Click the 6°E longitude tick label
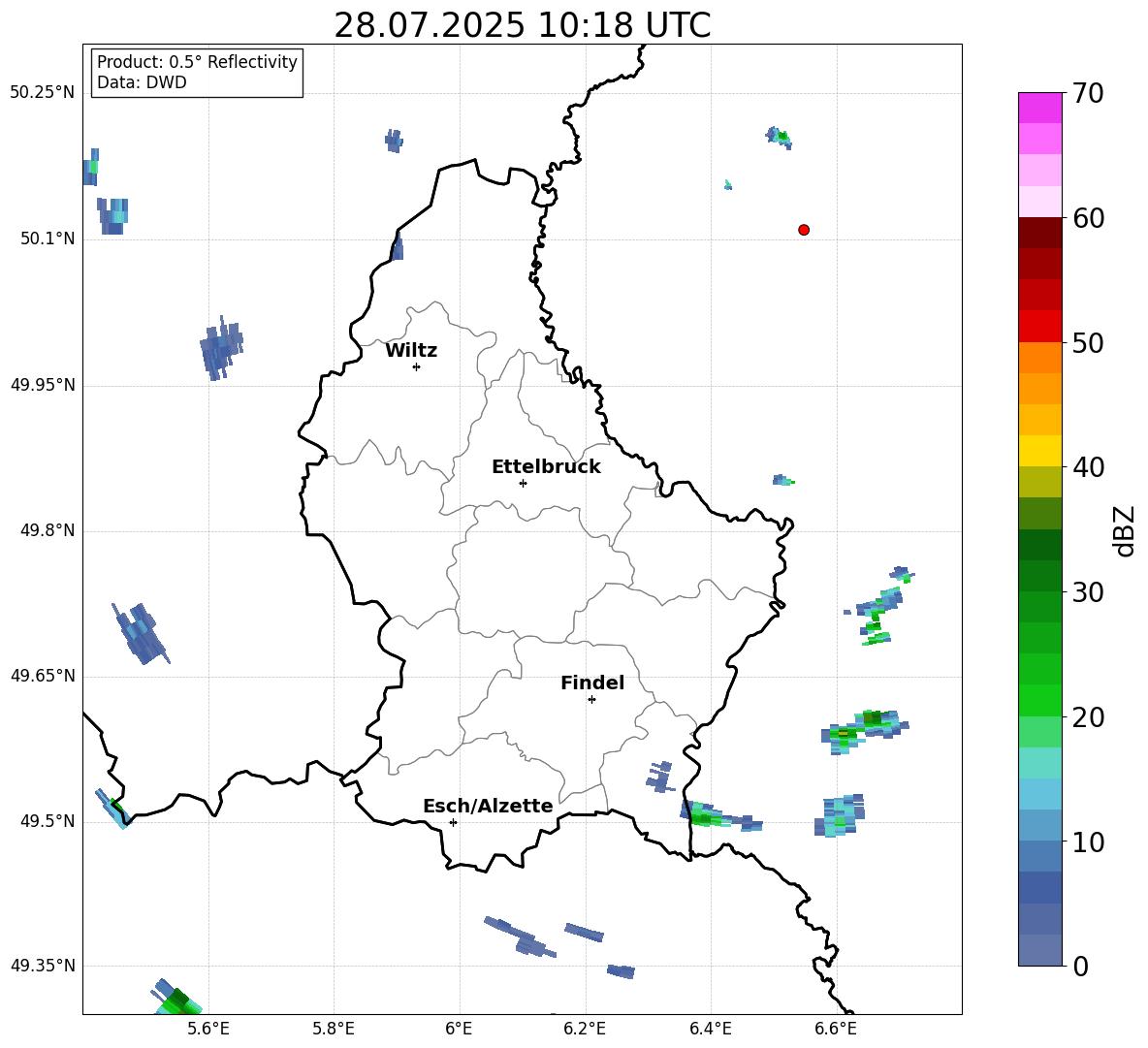 (459, 1029)
